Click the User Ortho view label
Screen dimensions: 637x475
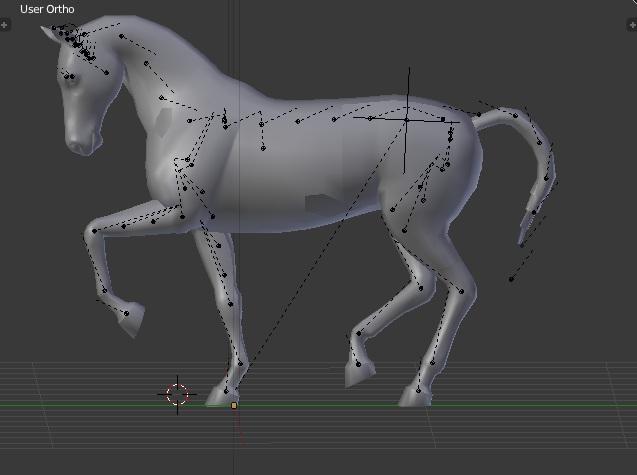pos(47,9)
